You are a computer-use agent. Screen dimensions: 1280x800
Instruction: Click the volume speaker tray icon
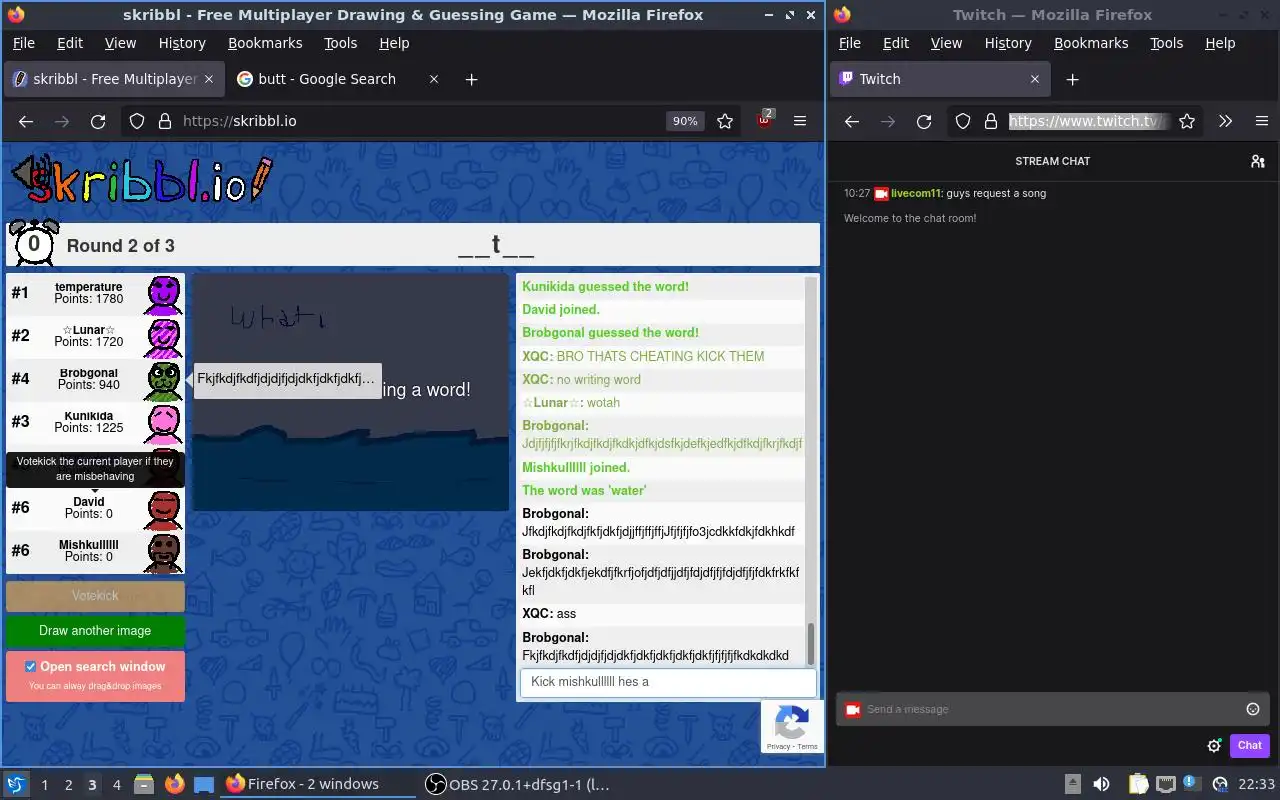(x=1101, y=784)
